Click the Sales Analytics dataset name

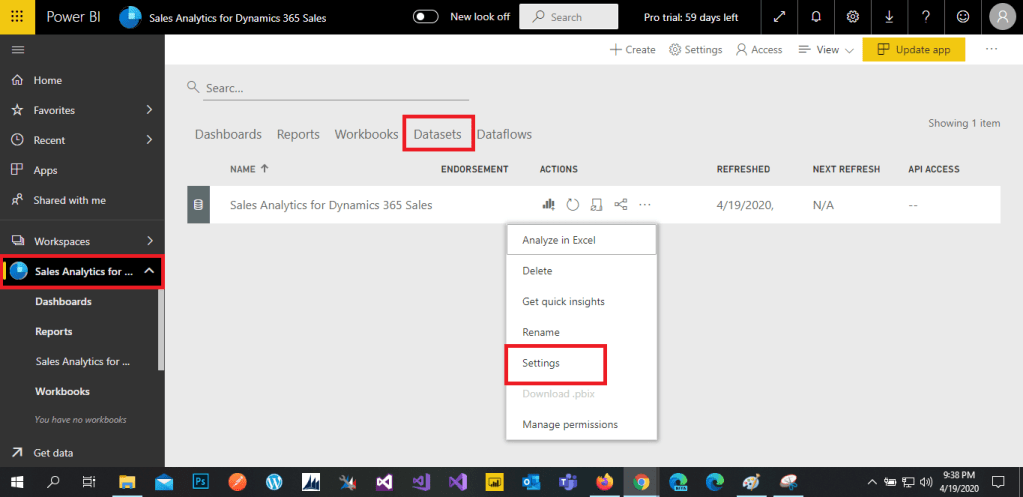tap(331, 205)
